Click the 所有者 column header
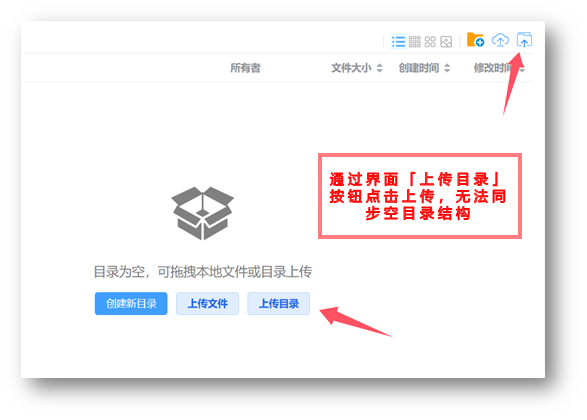This screenshot has height=420, width=587. point(245,68)
